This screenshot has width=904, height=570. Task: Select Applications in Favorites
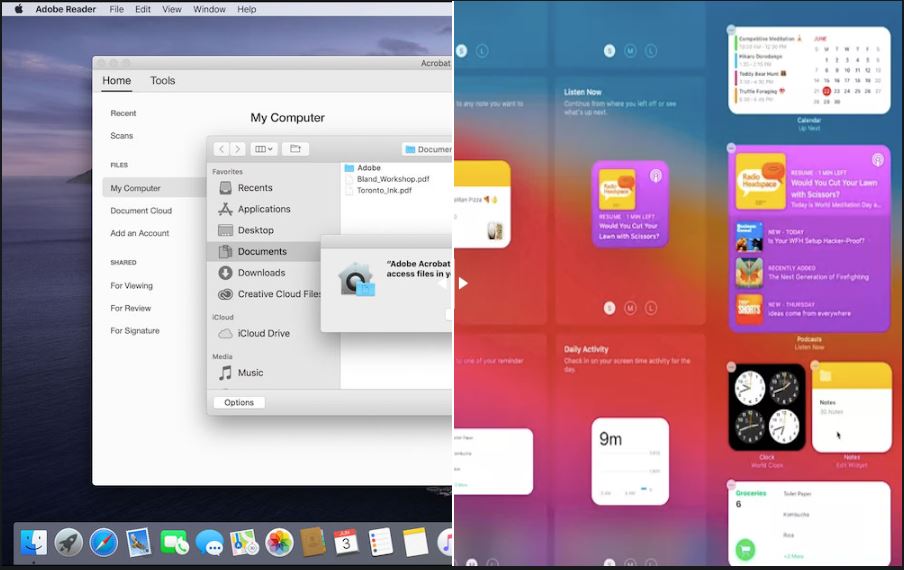pyautogui.click(x=254, y=209)
